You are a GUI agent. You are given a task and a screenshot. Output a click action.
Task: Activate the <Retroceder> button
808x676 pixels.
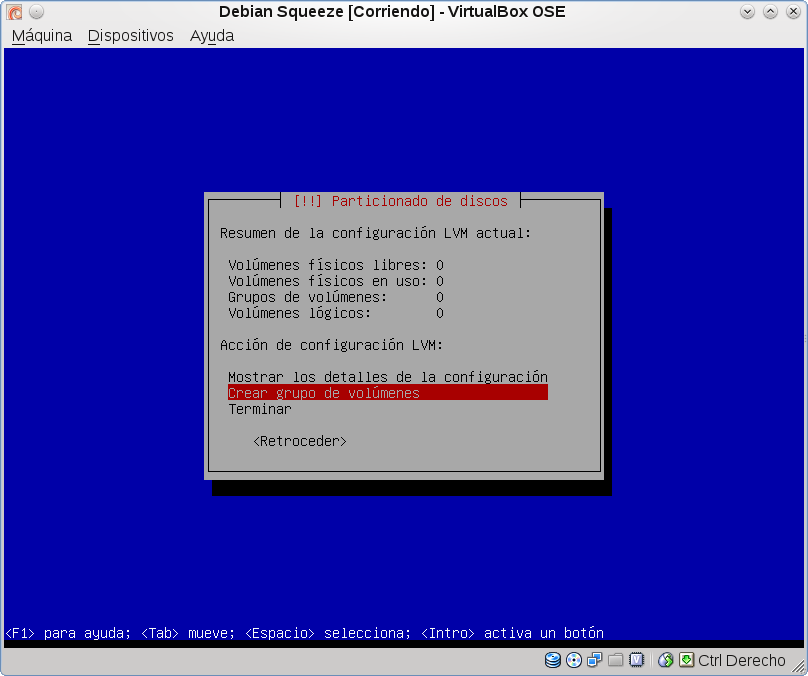pyautogui.click(x=300, y=441)
